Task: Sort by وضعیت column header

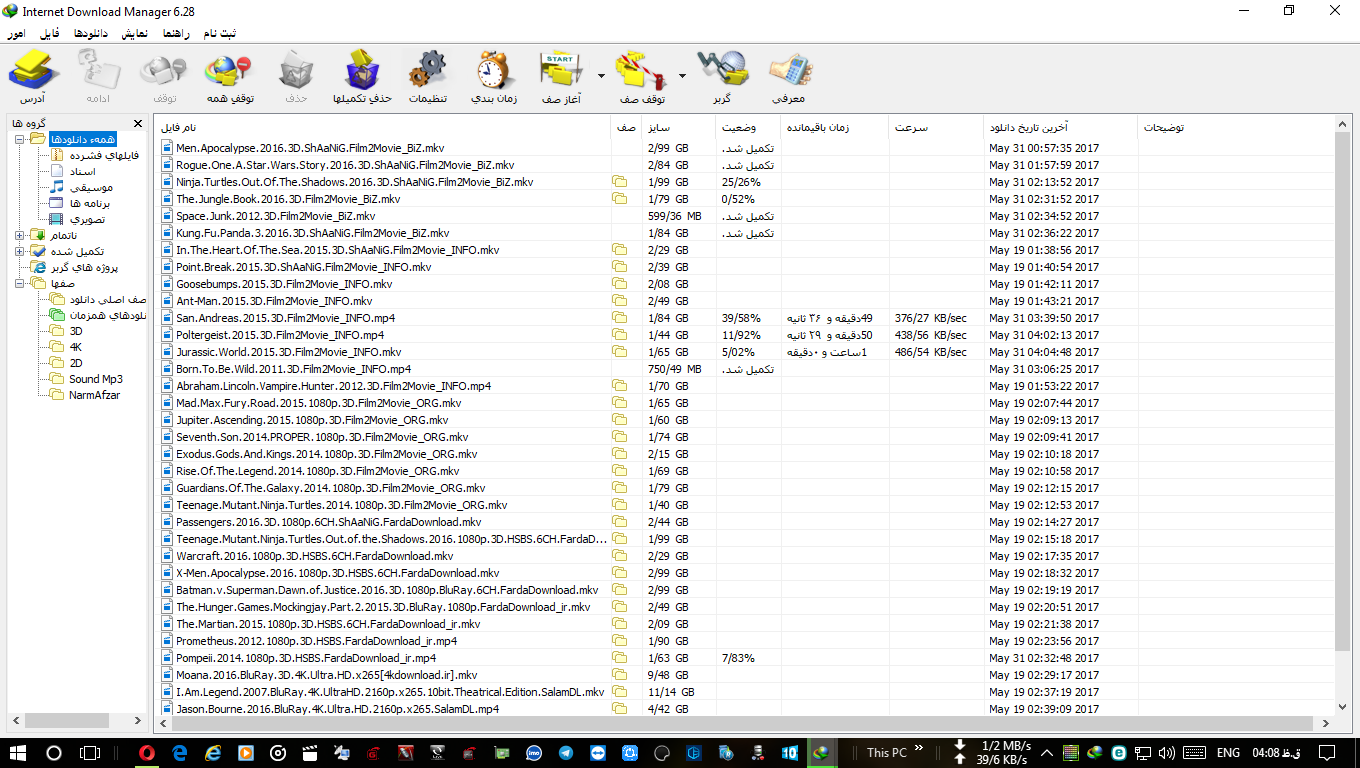Action: pos(748,128)
